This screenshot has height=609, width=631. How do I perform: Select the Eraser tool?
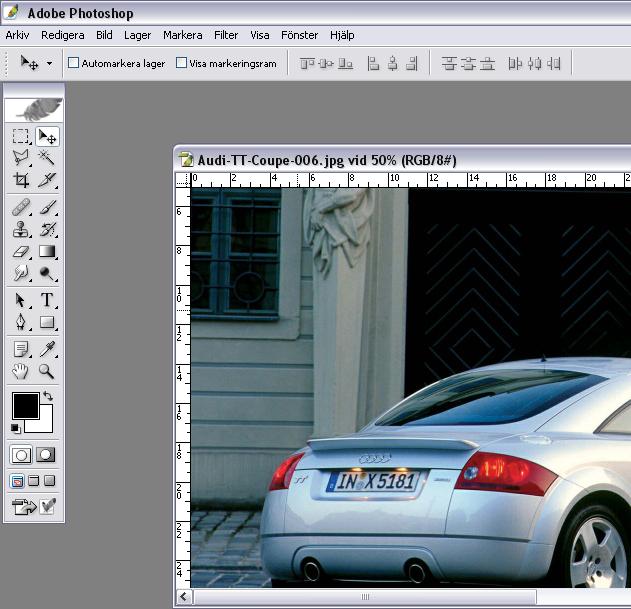[21, 251]
